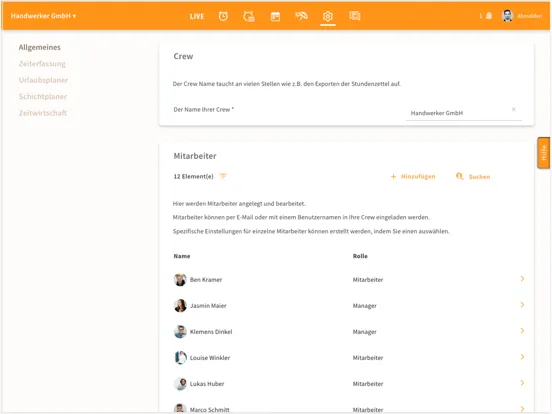This screenshot has height=414, width=552.
Task: Select Allgemeines in the sidebar
Action: click(x=39, y=47)
